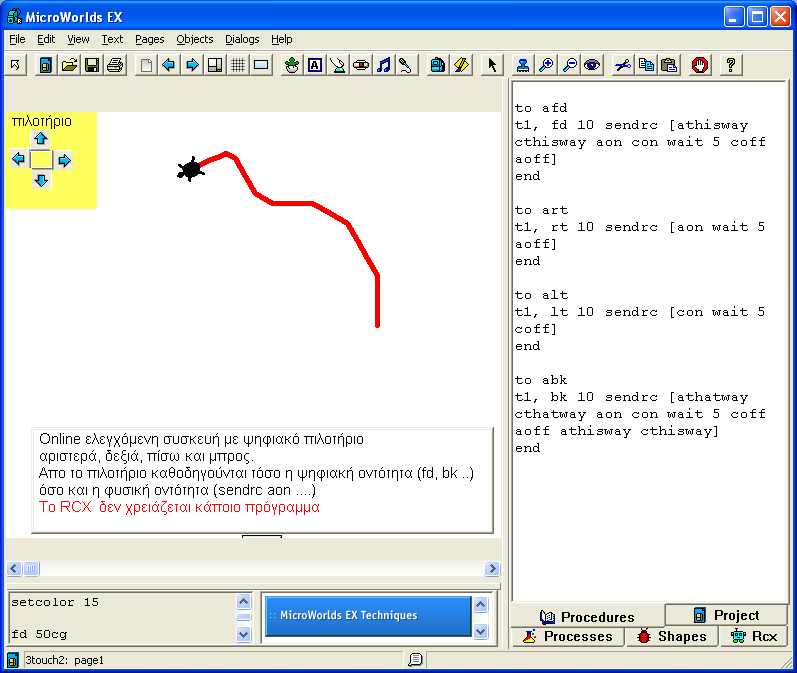
Task: Click the paste clipboard icon
Action: [669, 65]
